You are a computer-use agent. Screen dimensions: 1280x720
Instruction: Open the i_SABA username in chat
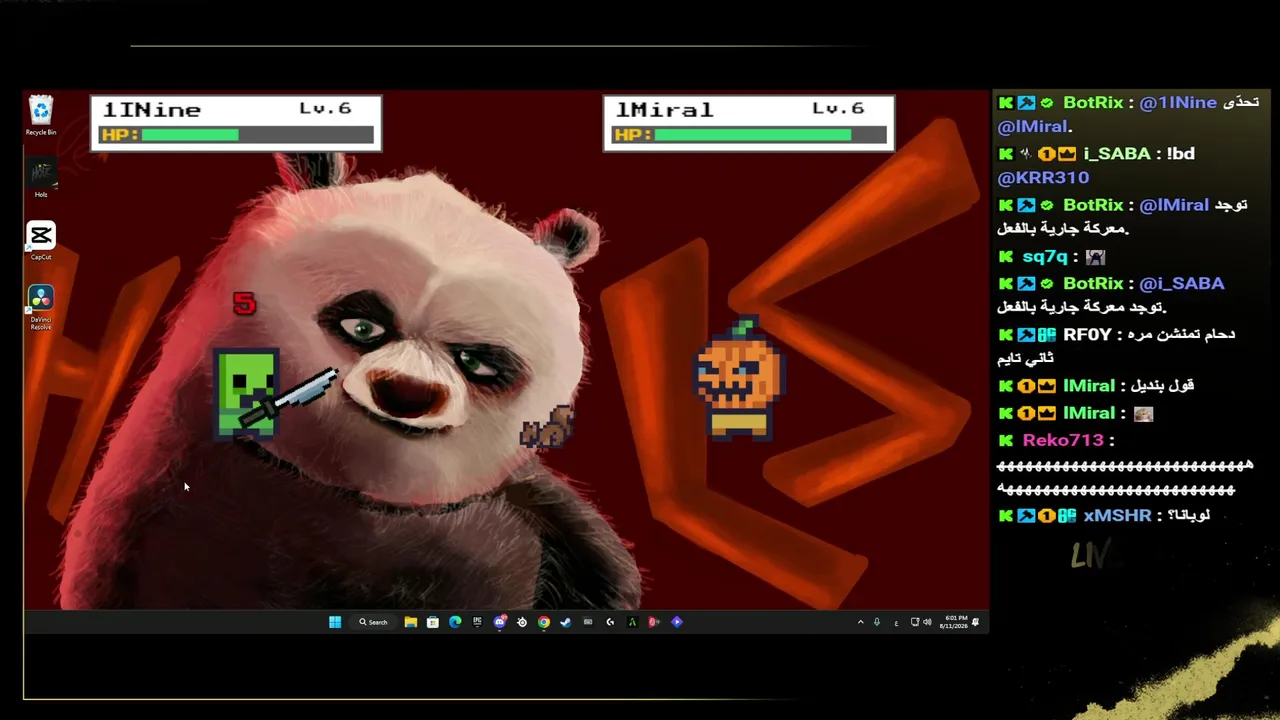pos(1117,154)
